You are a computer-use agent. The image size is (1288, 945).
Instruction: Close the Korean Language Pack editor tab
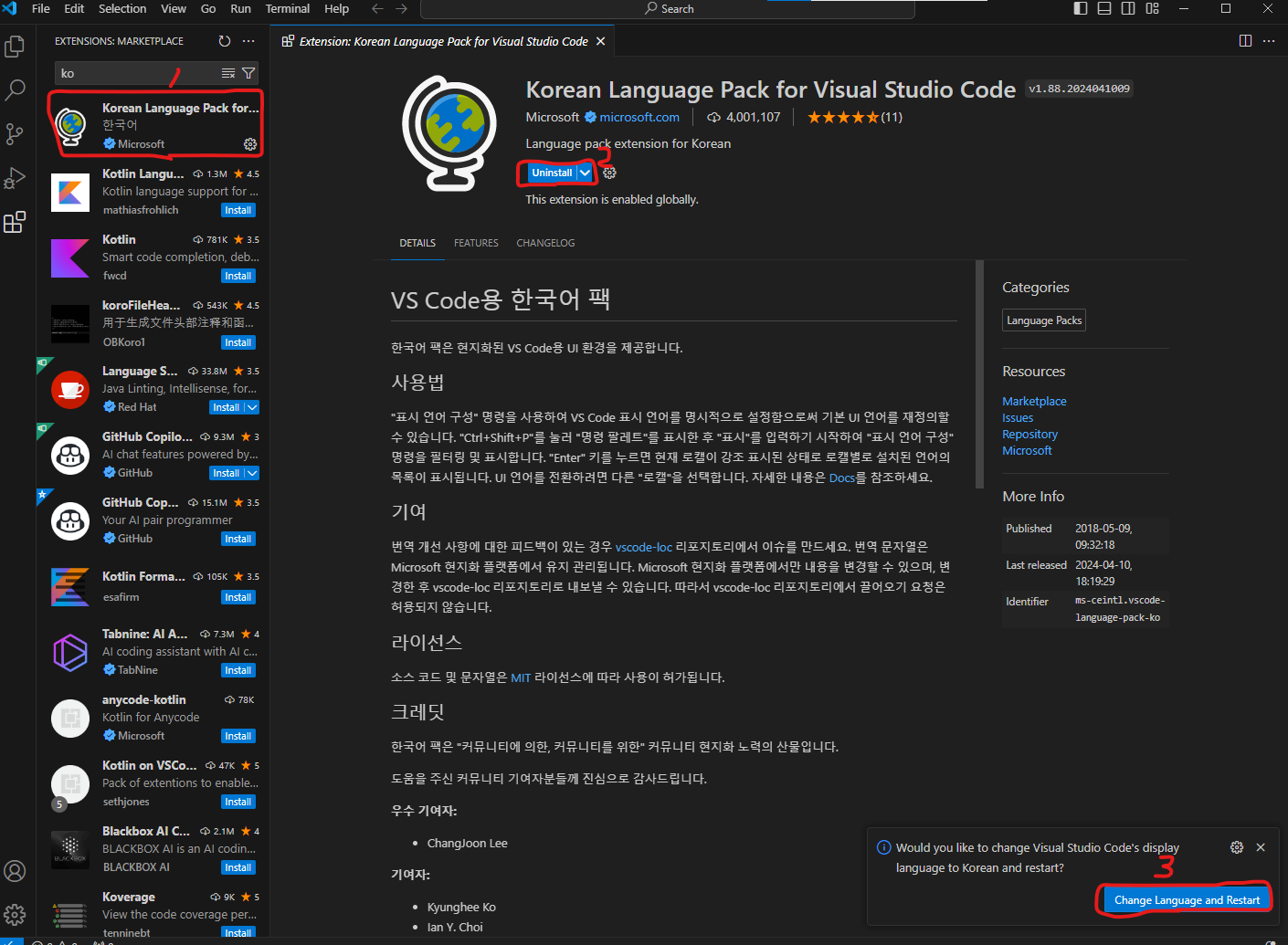(x=600, y=41)
